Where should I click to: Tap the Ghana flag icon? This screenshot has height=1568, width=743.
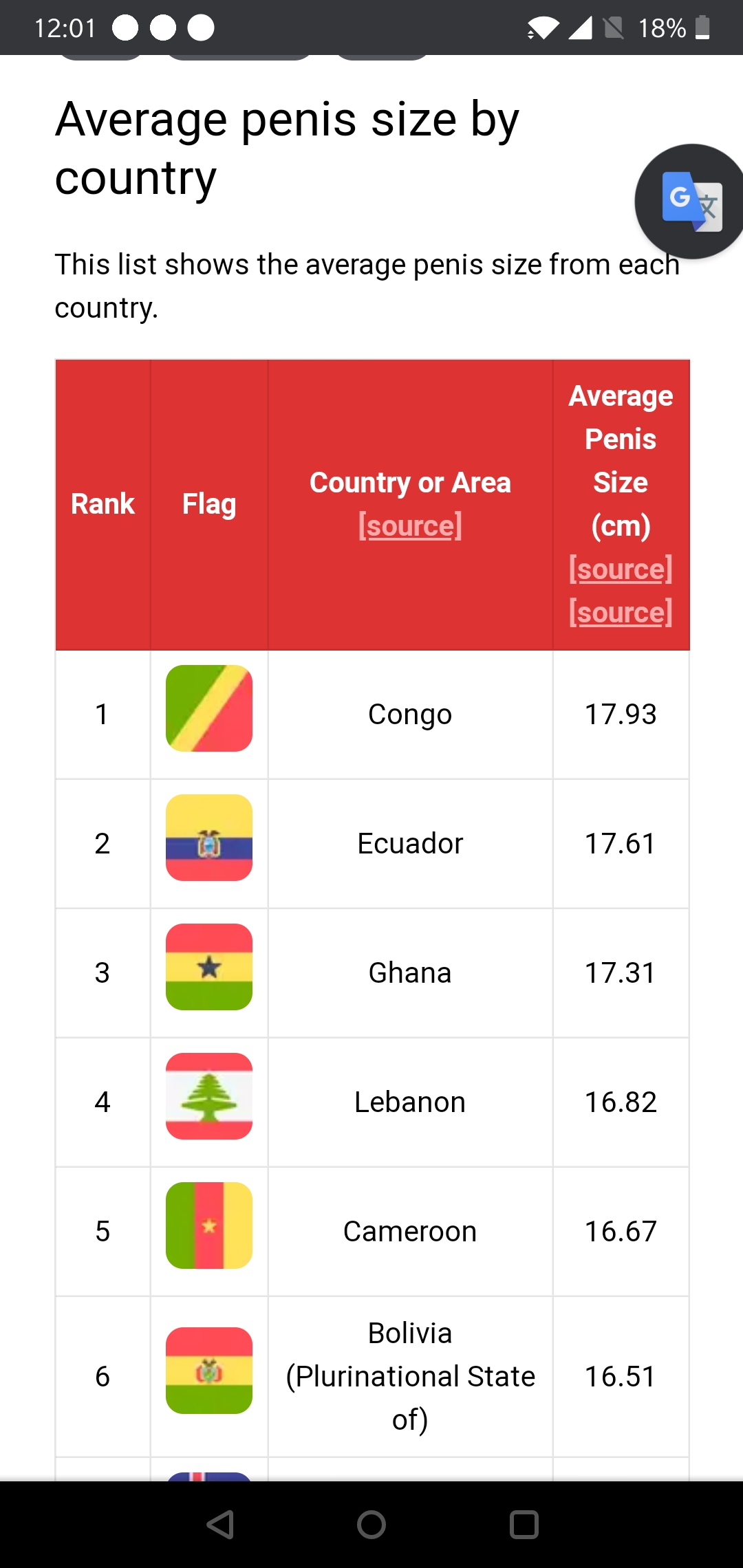pyautogui.click(x=209, y=967)
